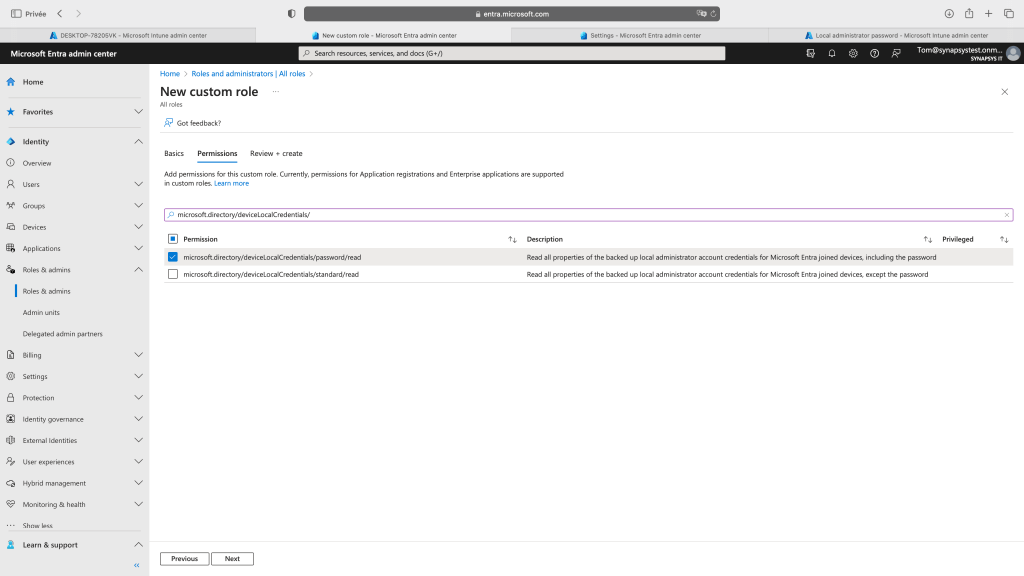The image size is (1024, 576).
Task: Switch to the Review + create tab
Action: [x=276, y=154]
